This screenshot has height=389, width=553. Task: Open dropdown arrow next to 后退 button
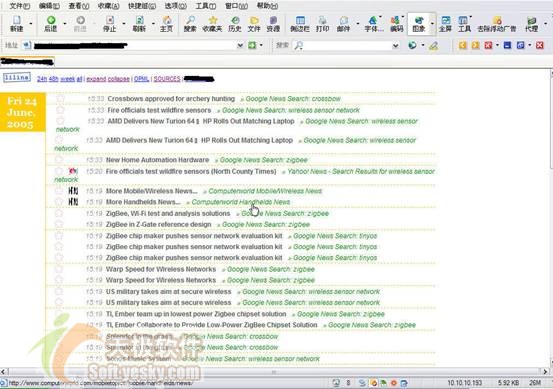(x=65, y=24)
